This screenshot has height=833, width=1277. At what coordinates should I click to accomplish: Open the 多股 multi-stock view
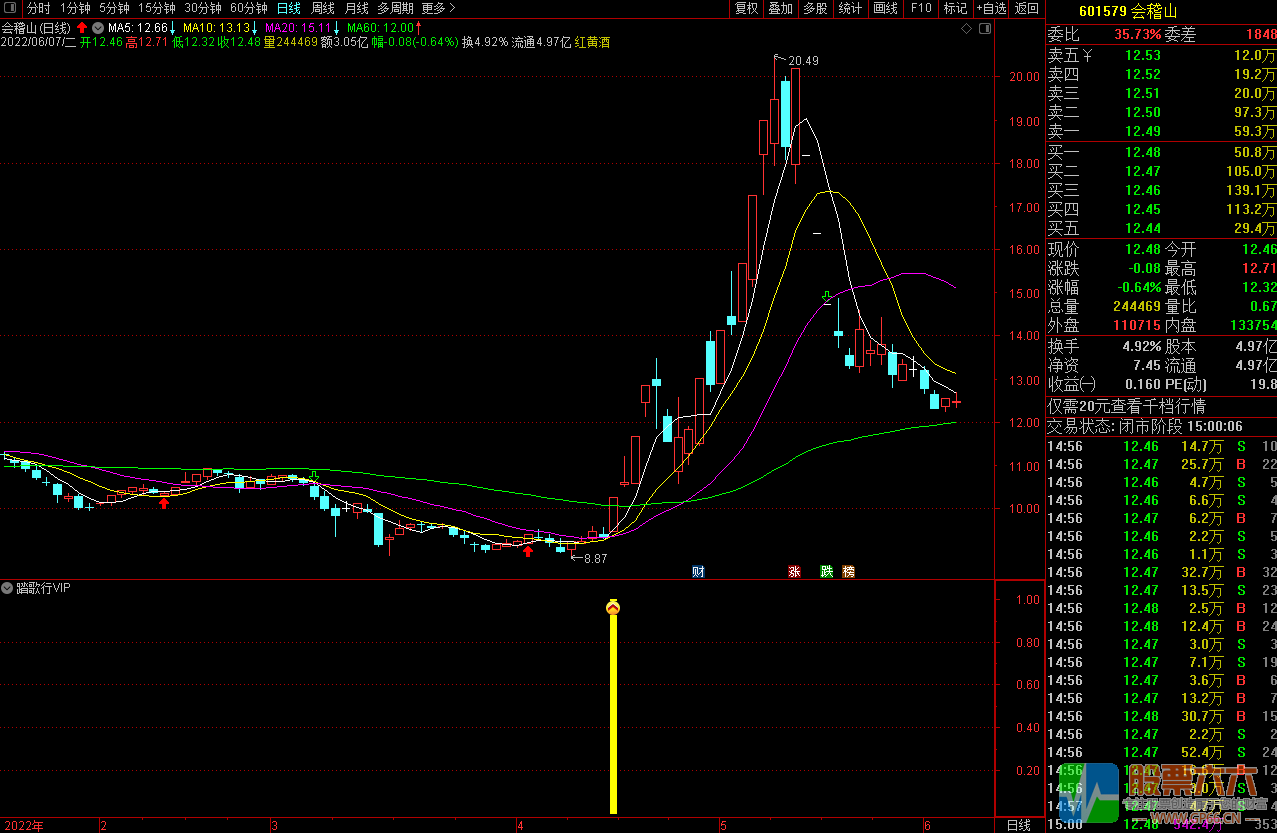pos(815,8)
